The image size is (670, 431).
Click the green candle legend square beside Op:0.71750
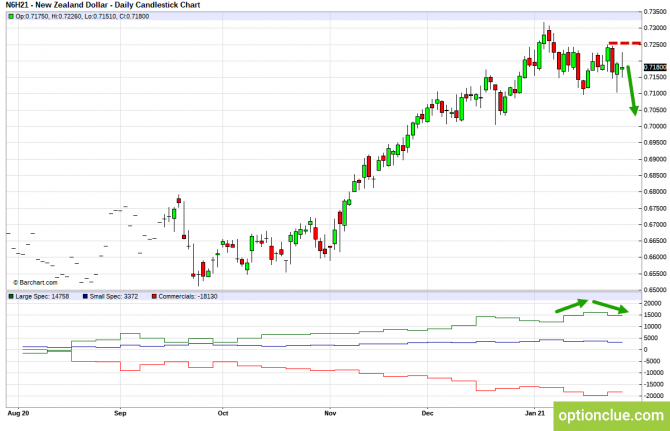point(11,17)
